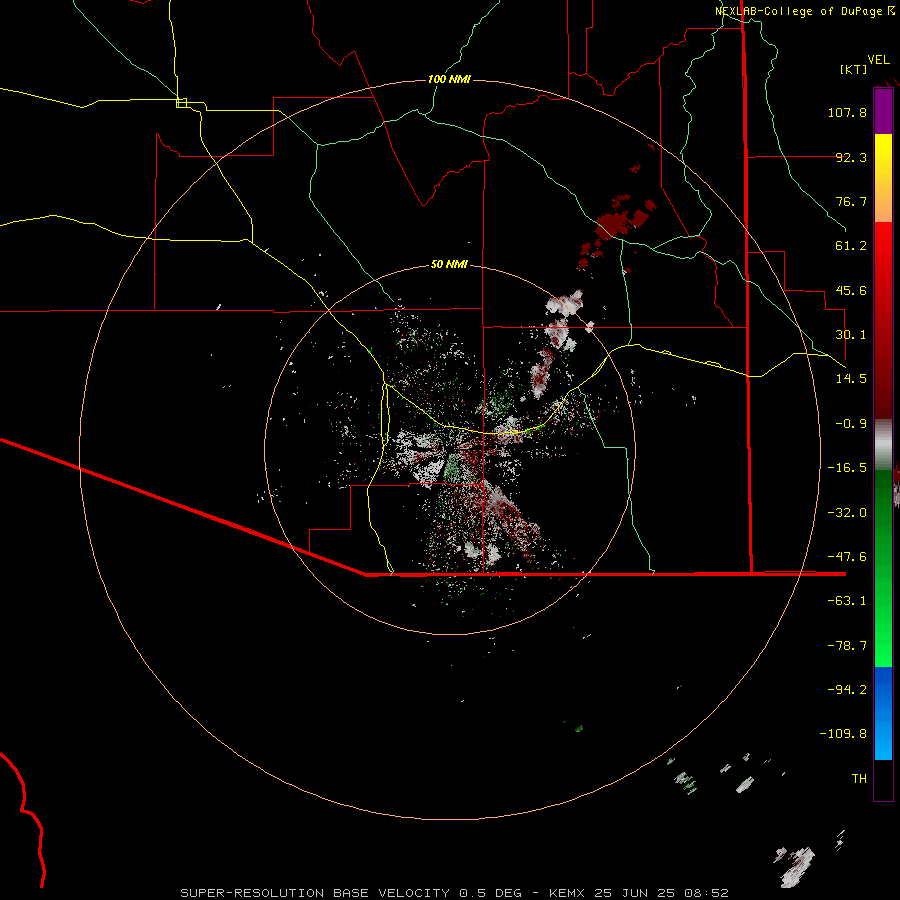Viewport: 900px width, 900px height.
Task: Click the -0.9 velocity scale value
Action: click(851, 424)
